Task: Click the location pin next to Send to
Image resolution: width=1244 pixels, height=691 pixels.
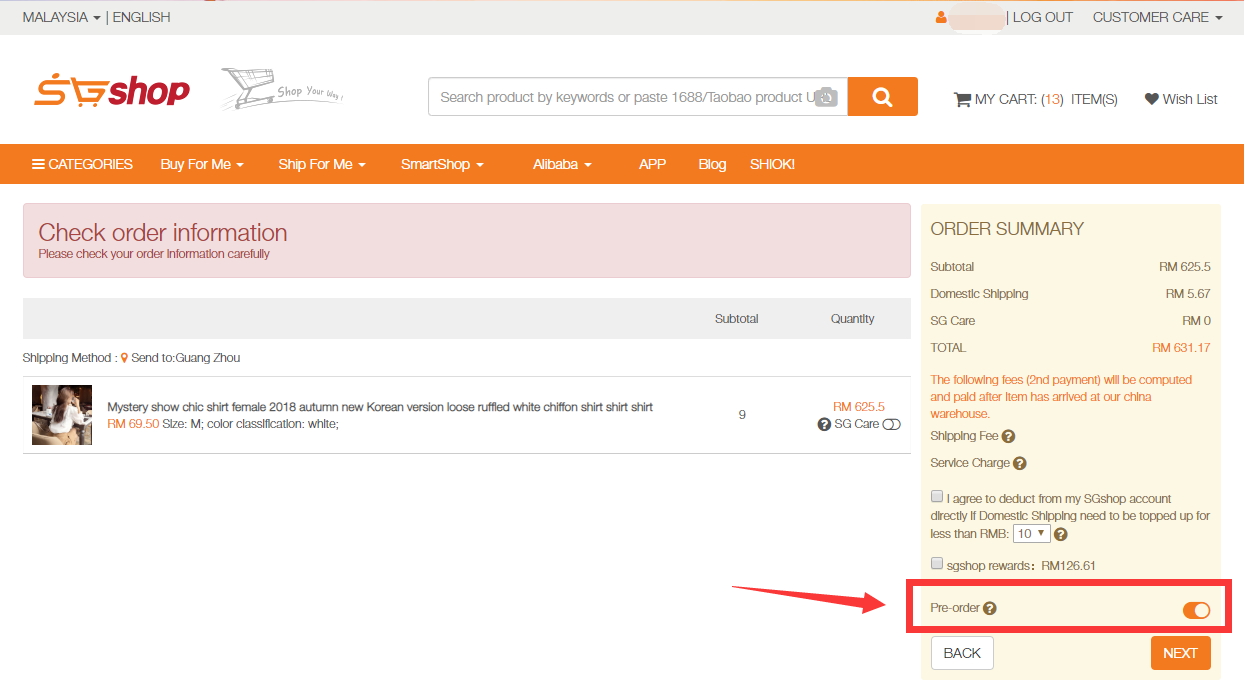Action: point(125,358)
